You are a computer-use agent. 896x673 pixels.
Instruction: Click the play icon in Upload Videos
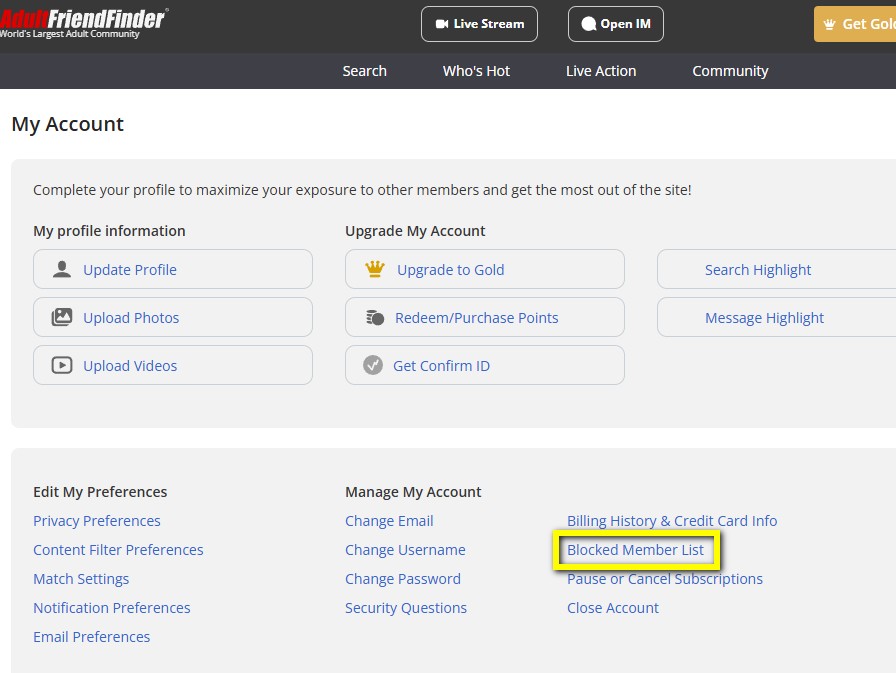click(x=62, y=365)
